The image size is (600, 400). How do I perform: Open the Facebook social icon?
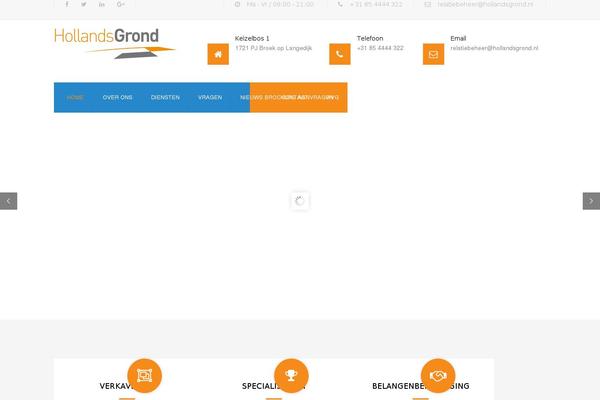pos(67,4)
